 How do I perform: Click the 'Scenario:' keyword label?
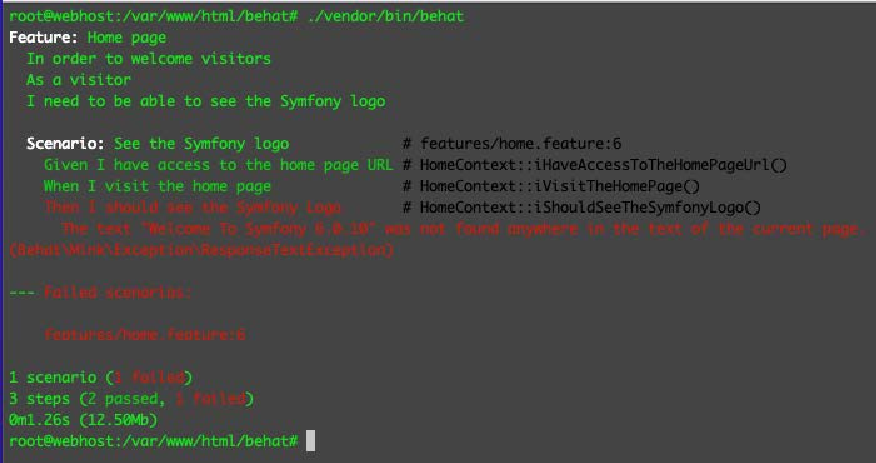65,144
